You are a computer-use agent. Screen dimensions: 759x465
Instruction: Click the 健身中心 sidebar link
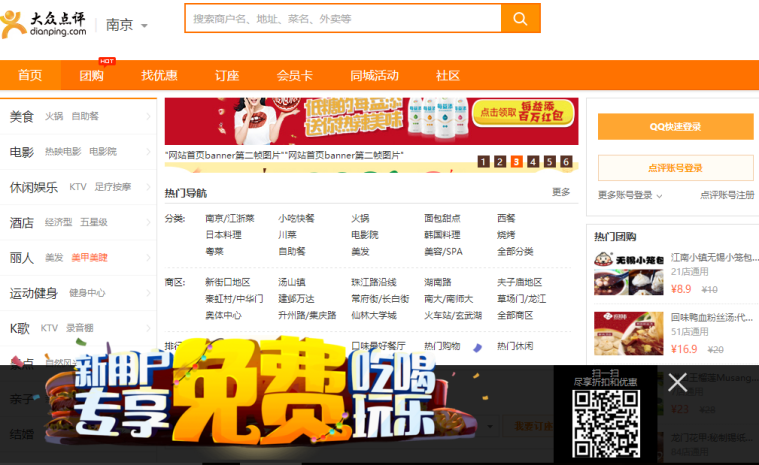click(x=87, y=293)
